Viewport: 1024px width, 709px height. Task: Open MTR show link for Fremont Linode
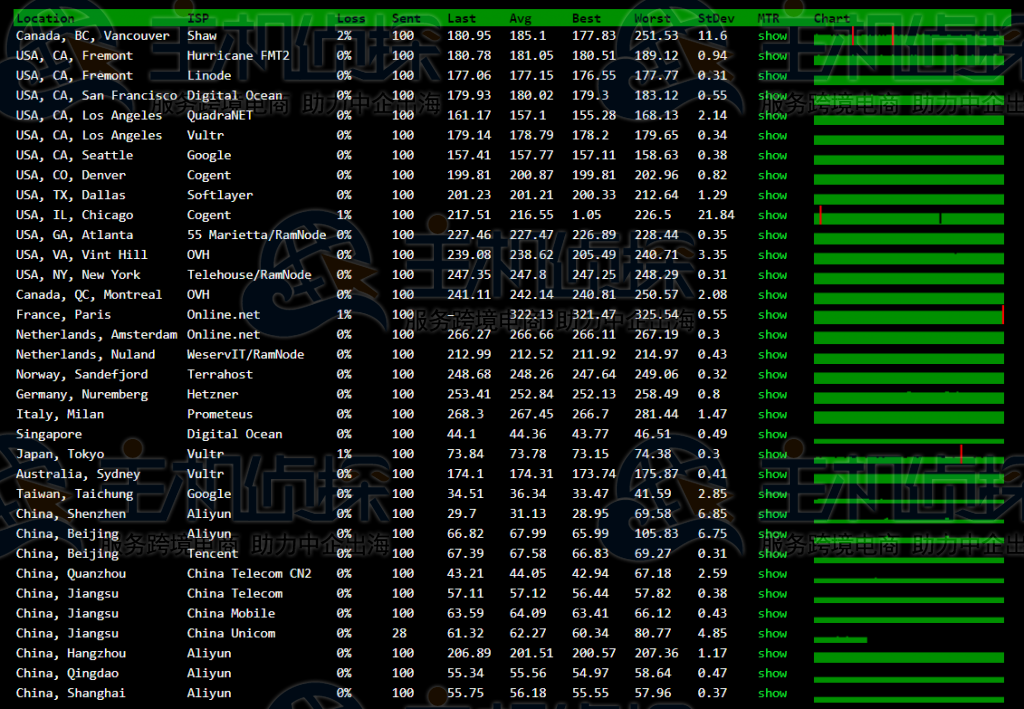772,76
